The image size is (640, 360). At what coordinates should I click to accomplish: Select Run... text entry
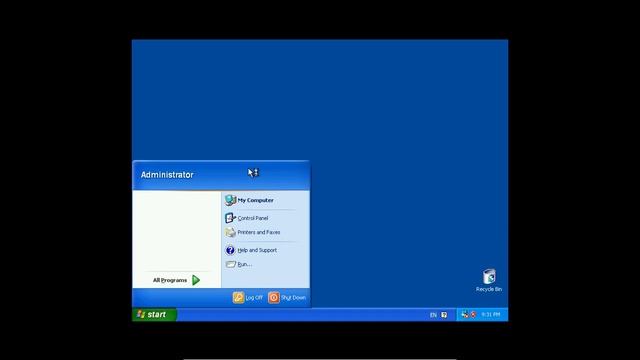coord(244,264)
